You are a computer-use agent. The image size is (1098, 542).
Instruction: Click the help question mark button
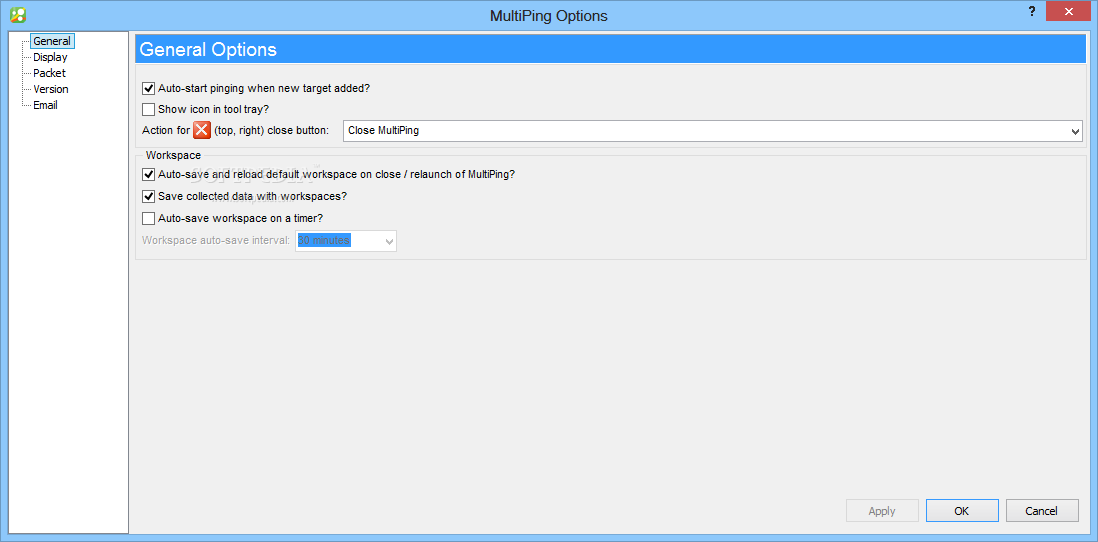pyautogui.click(x=1031, y=11)
